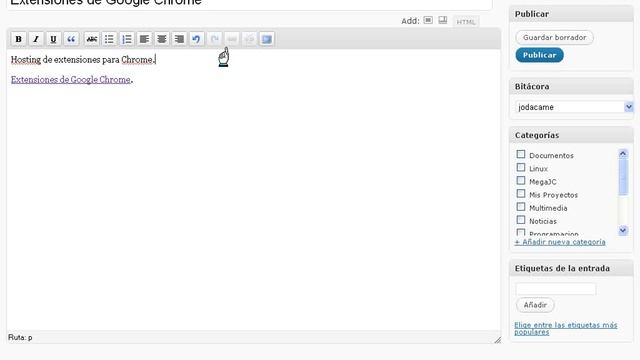Click the blue Publicar button
This screenshot has width=640, height=360.
click(540, 55)
